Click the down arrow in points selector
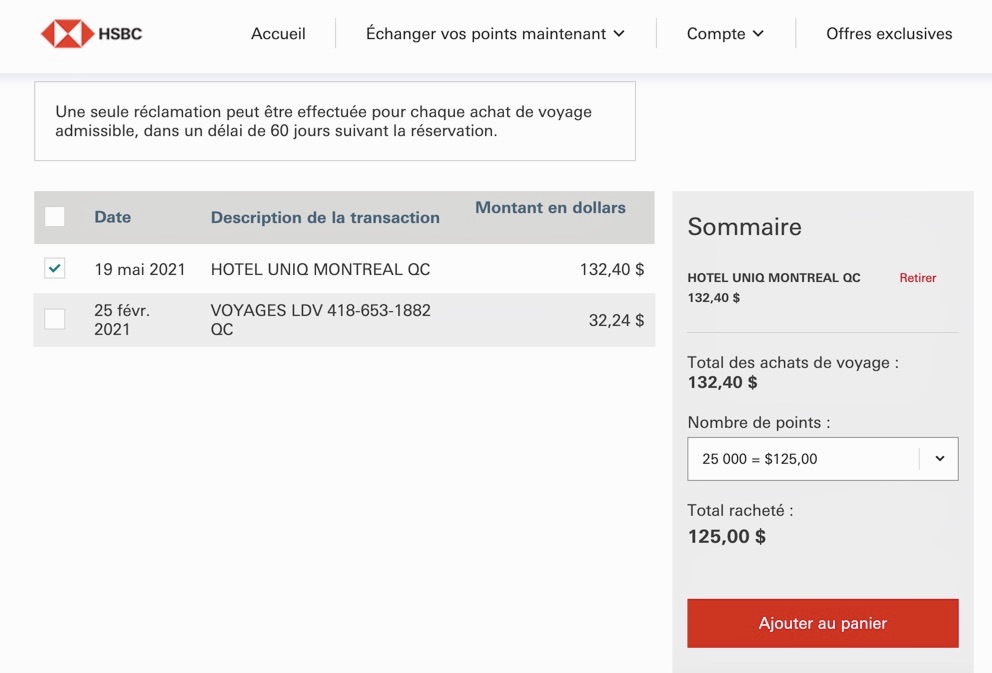The width and height of the screenshot is (992, 673). [x=939, y=459]
